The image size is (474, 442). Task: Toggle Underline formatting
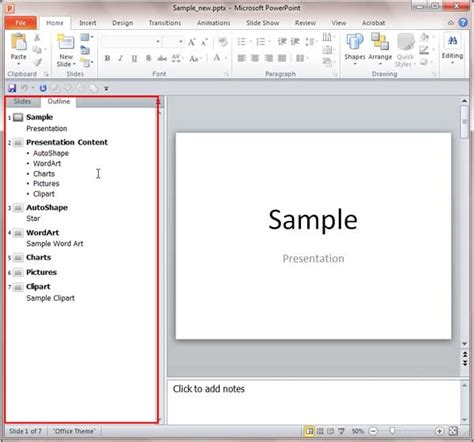[x=134, y=59]
